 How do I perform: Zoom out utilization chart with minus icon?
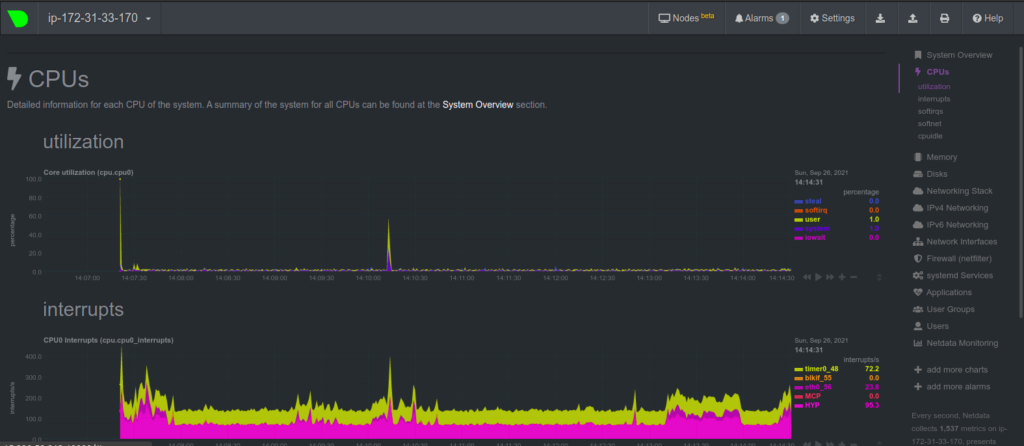coord(853,276)
